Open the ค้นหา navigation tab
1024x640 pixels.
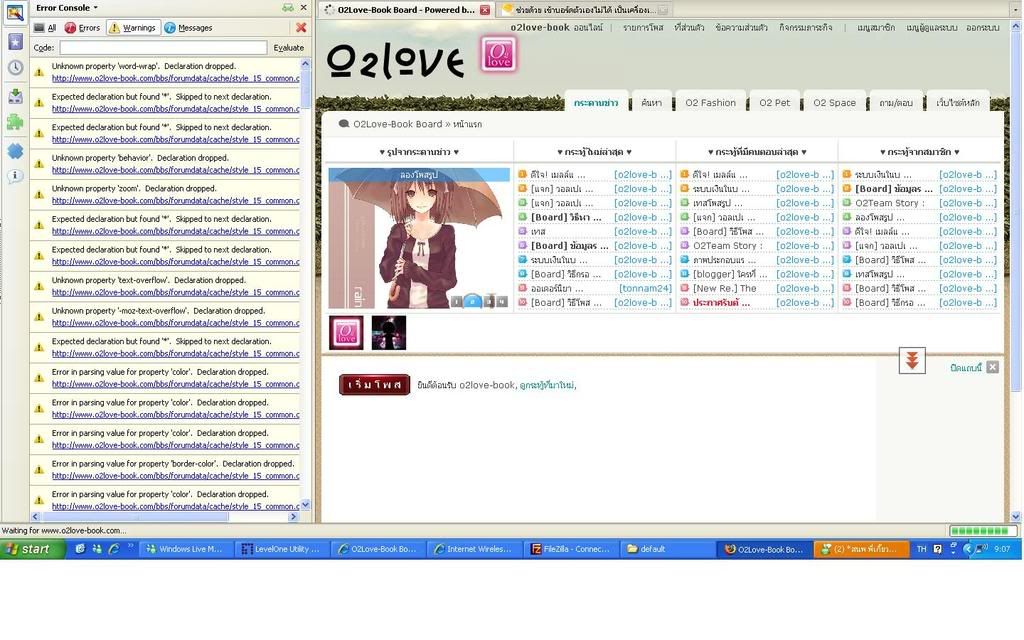click(651, 103)
